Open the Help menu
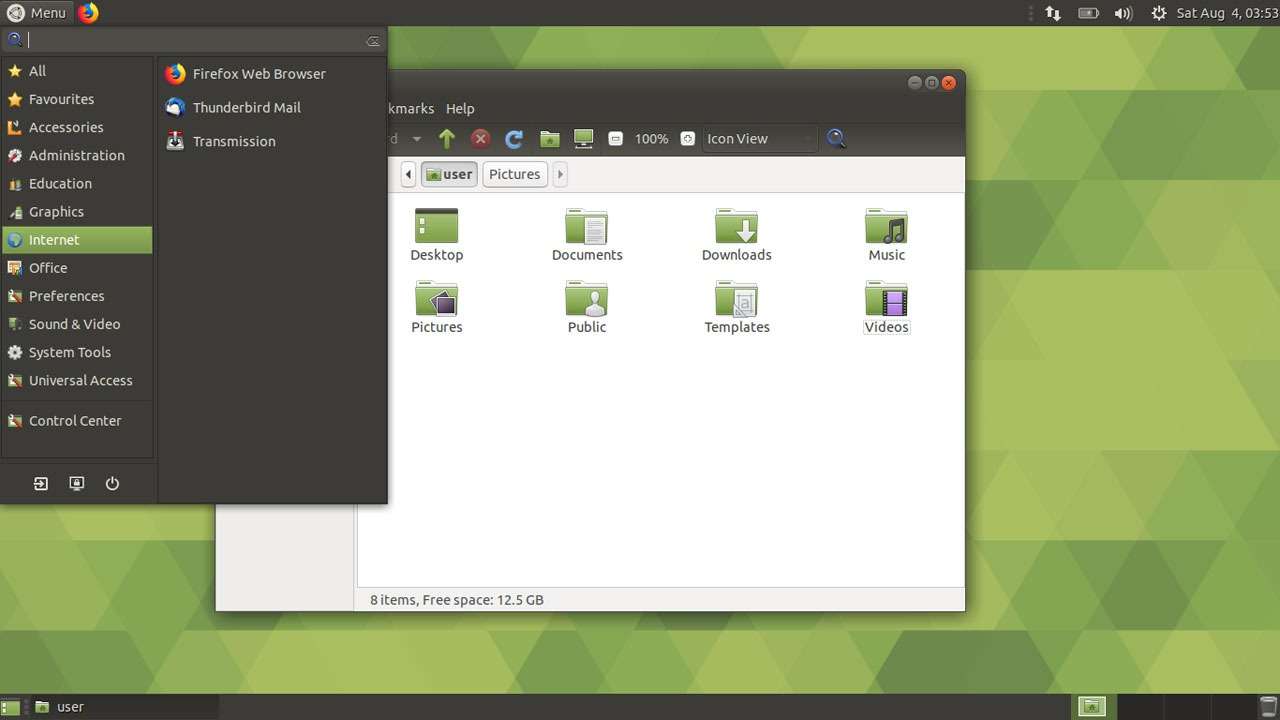This screenshot has width=1280, height=720. pos(460,108)
